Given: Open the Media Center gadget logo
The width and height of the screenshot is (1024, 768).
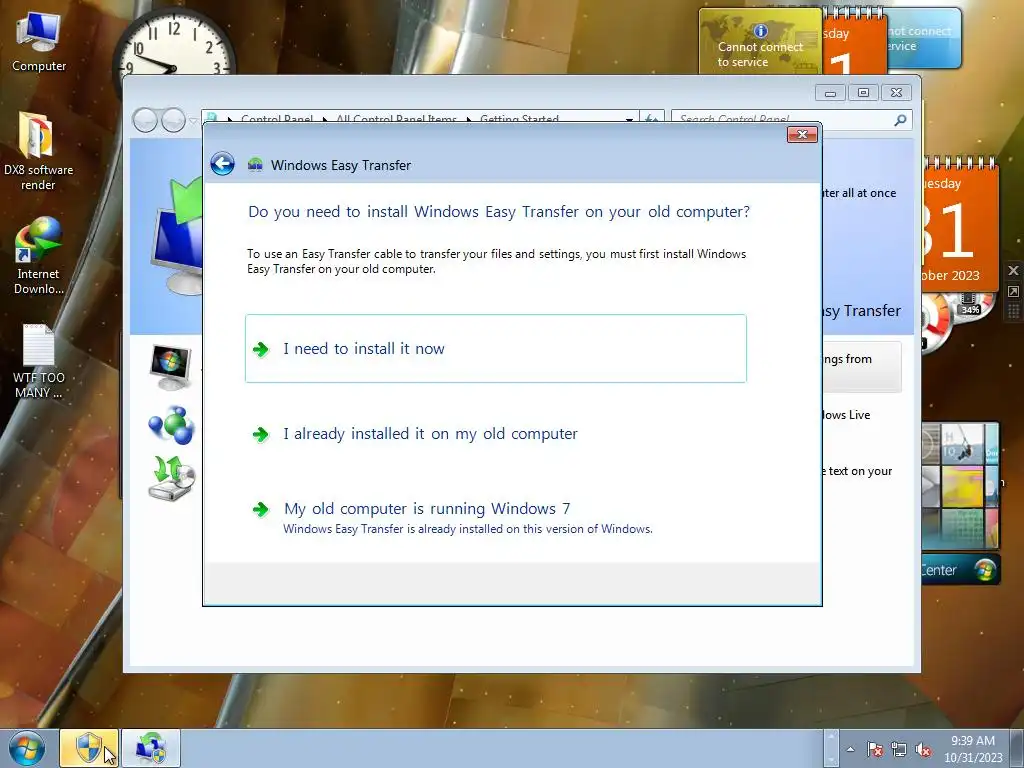Looking at the screenshot, I should [x=985, y=569].
